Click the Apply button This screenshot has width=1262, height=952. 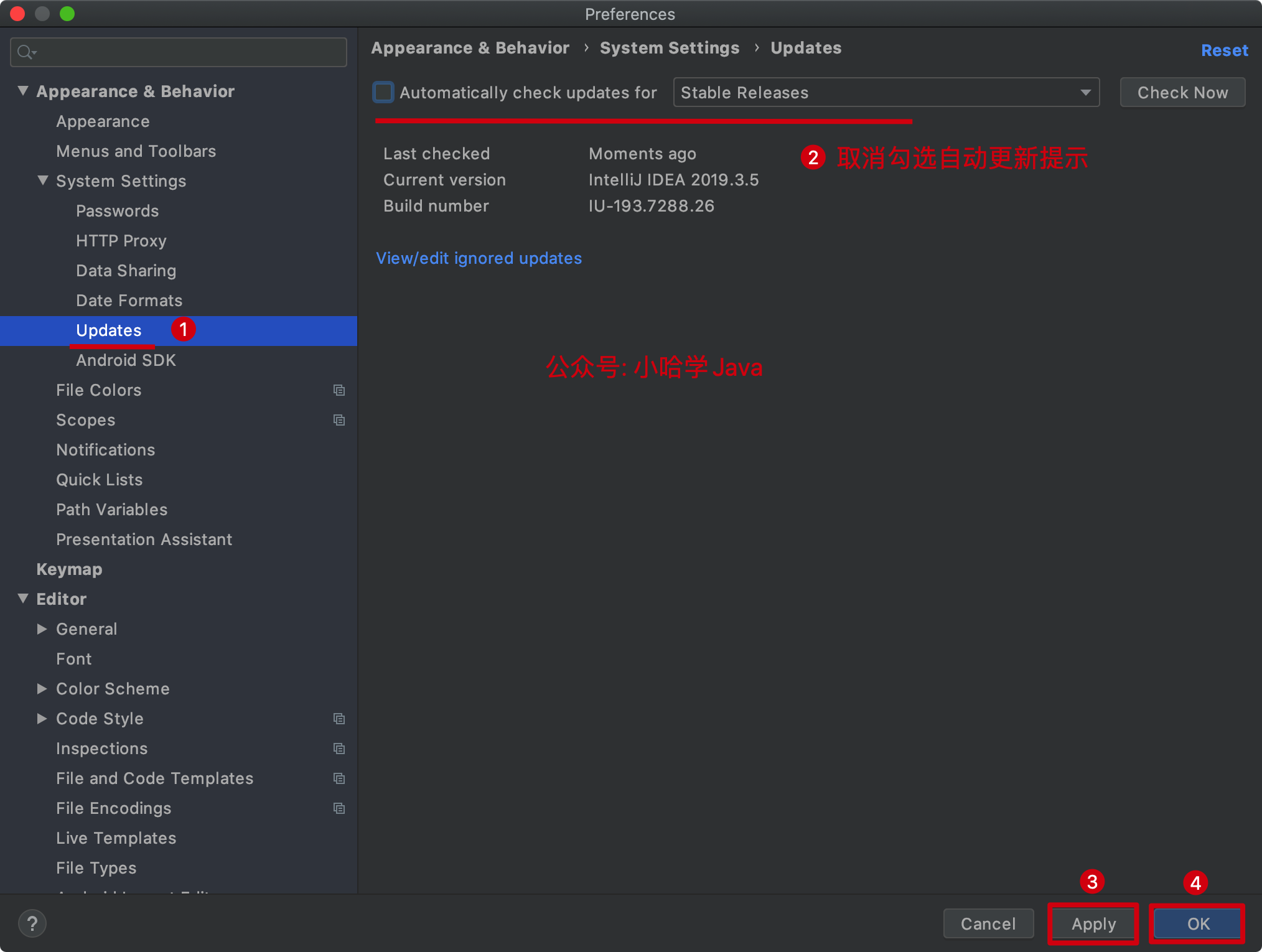point(1093,923)
